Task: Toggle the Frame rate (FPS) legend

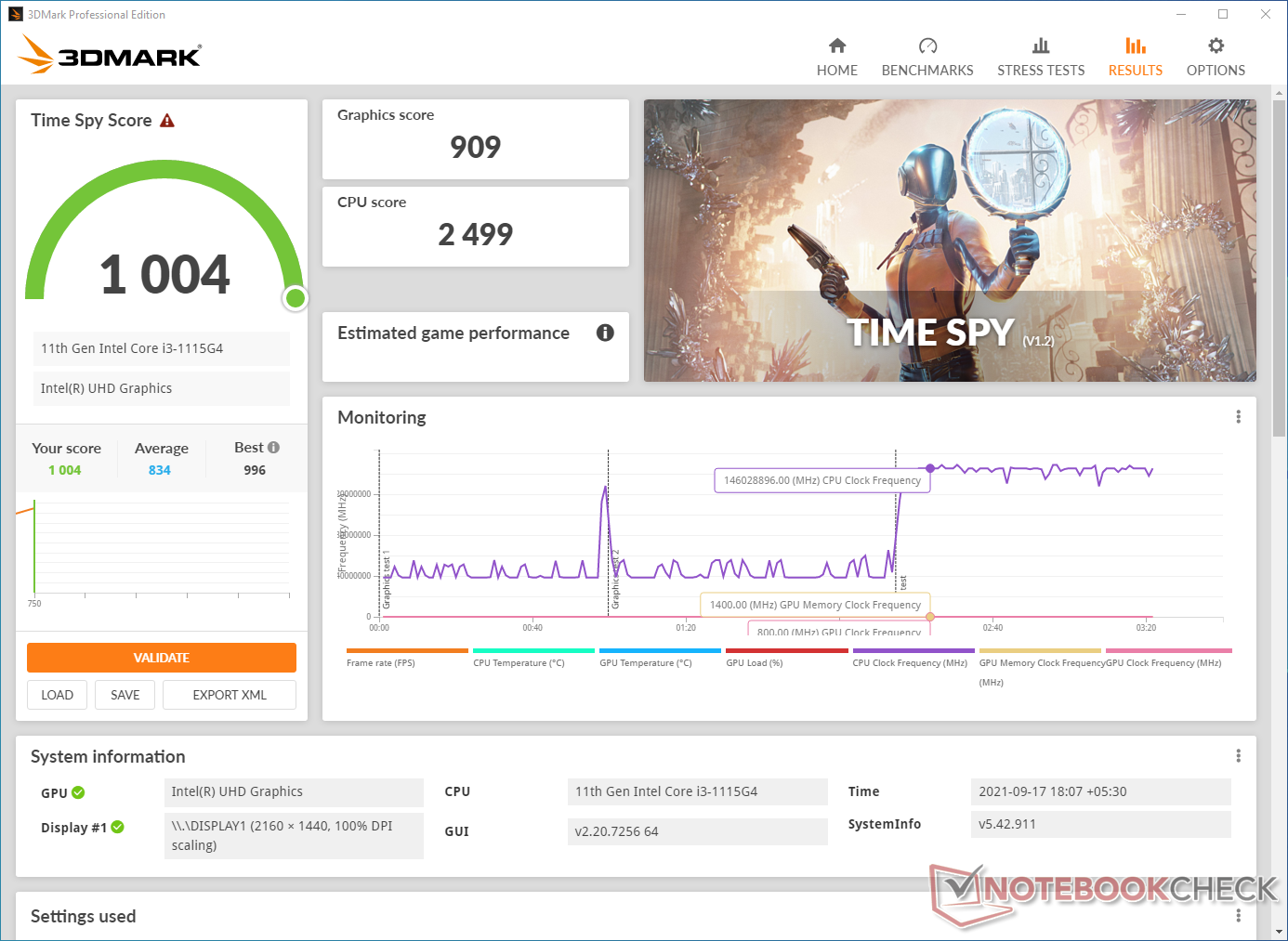Action: tap(407, 657)
